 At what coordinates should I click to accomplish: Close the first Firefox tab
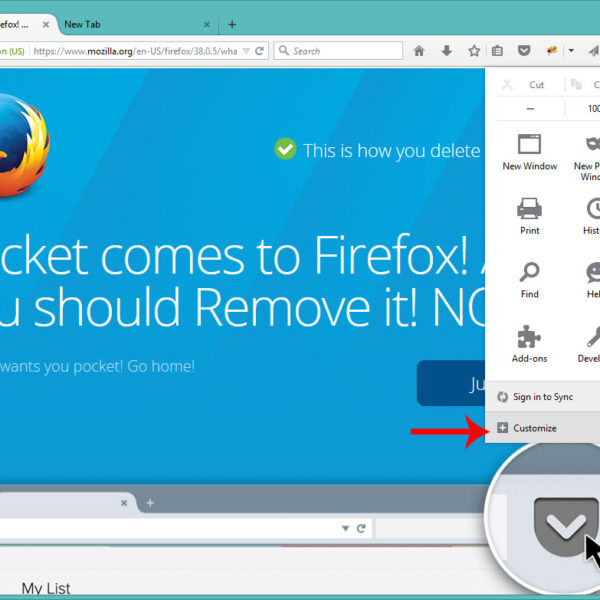pyautogui.click(x=46, y=24)
